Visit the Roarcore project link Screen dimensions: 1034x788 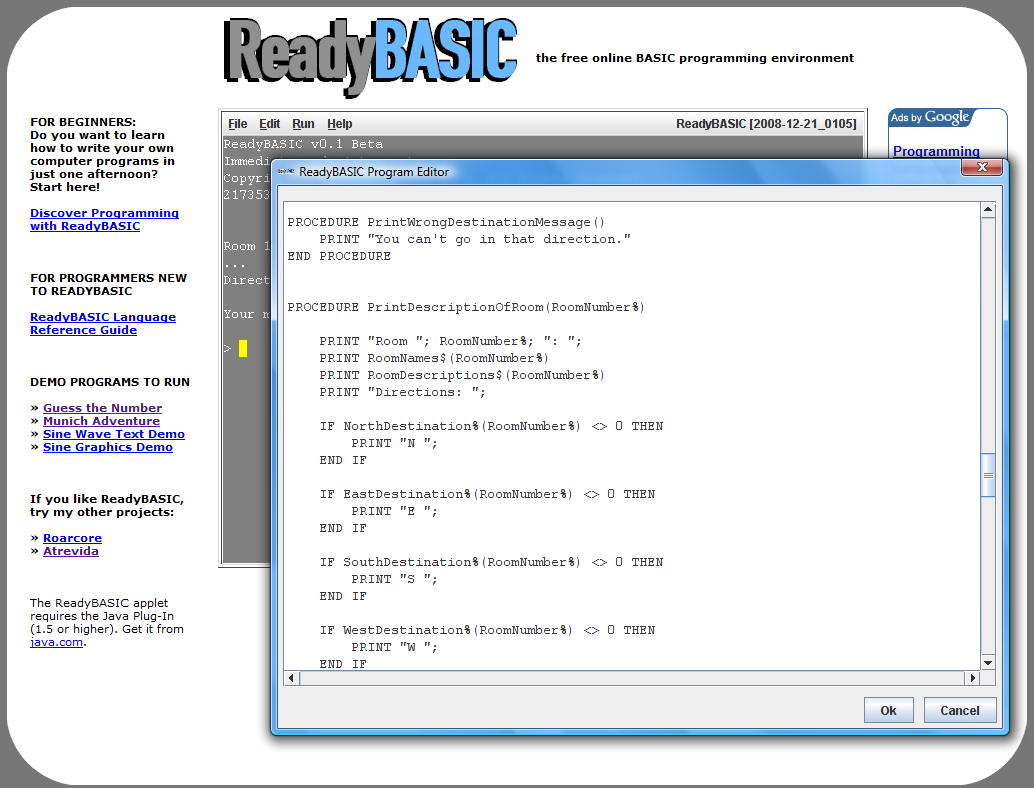72,538
